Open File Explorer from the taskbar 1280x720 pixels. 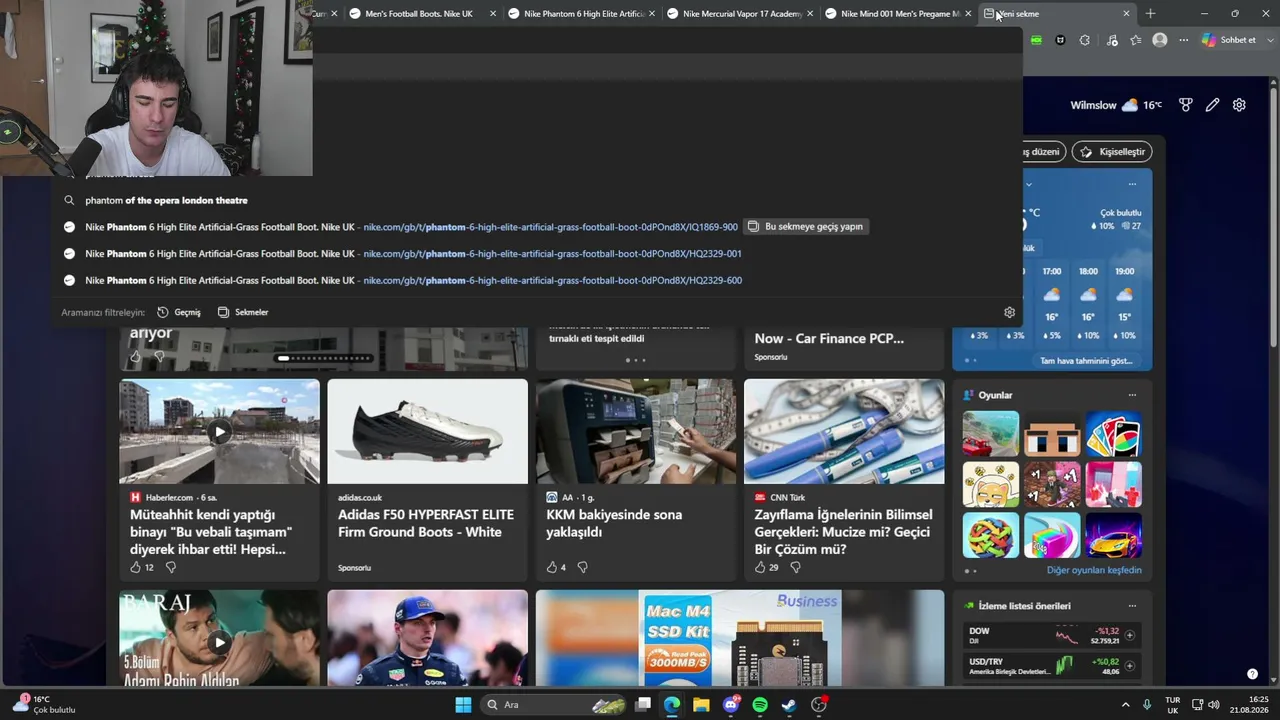(x=701, y=705)
